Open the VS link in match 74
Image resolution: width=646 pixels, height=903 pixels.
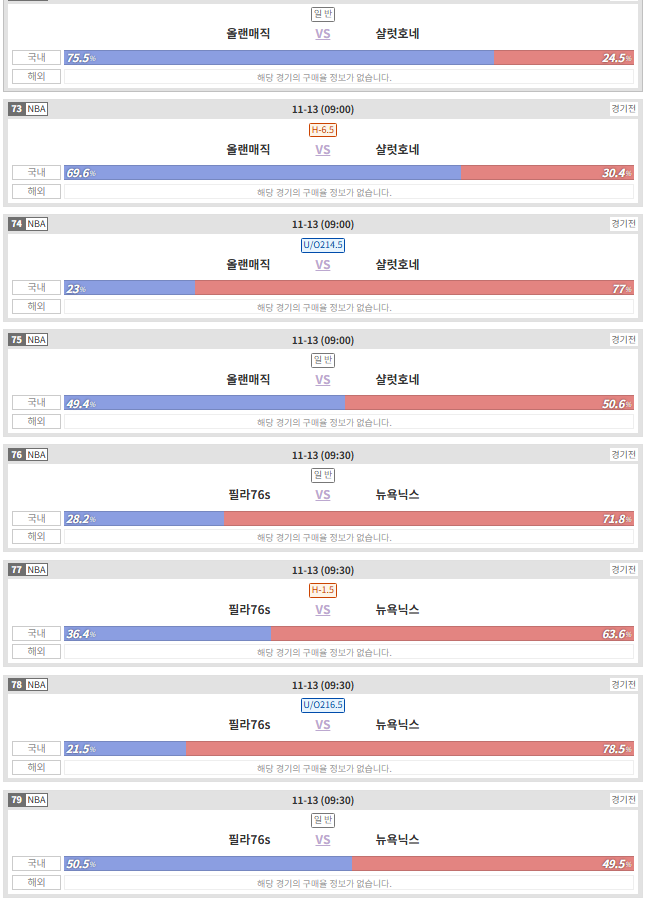click(322, 265)
